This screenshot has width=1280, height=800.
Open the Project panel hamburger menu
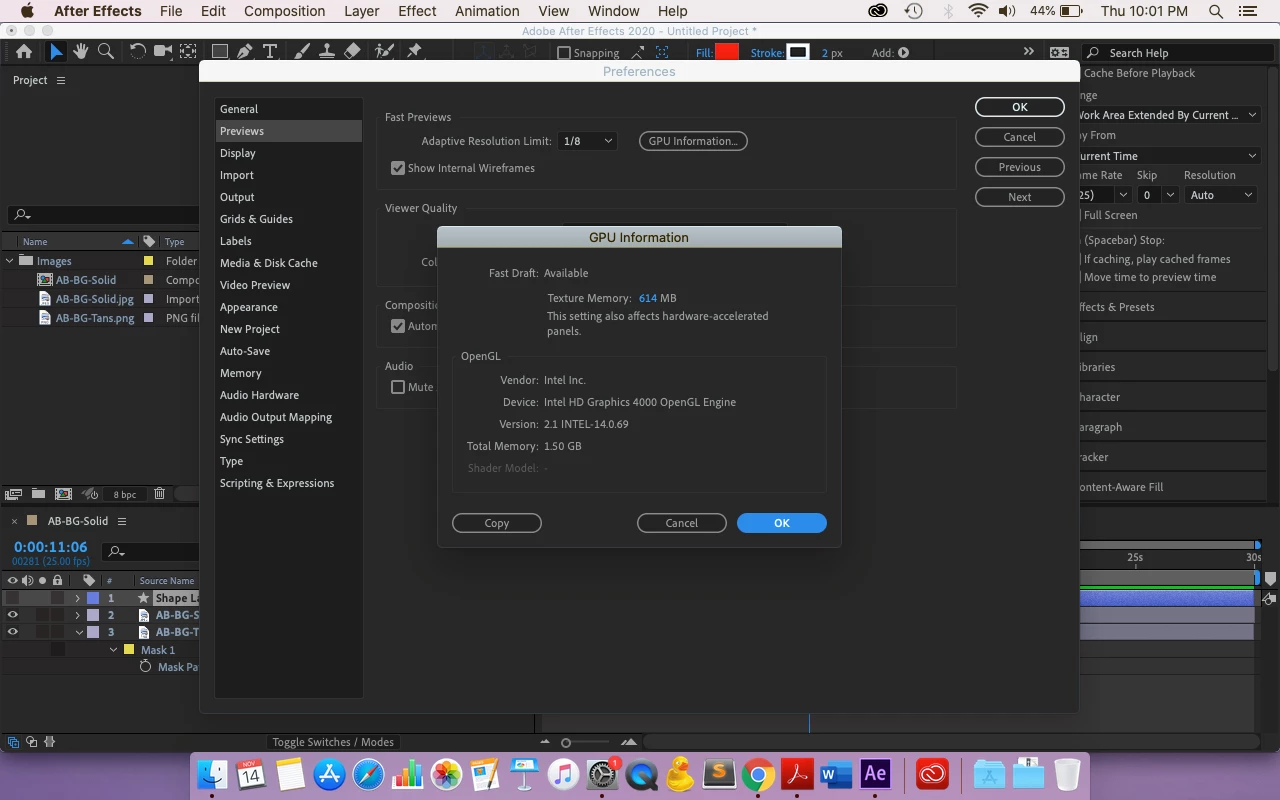pyautogui.click(x=61, y=80)
